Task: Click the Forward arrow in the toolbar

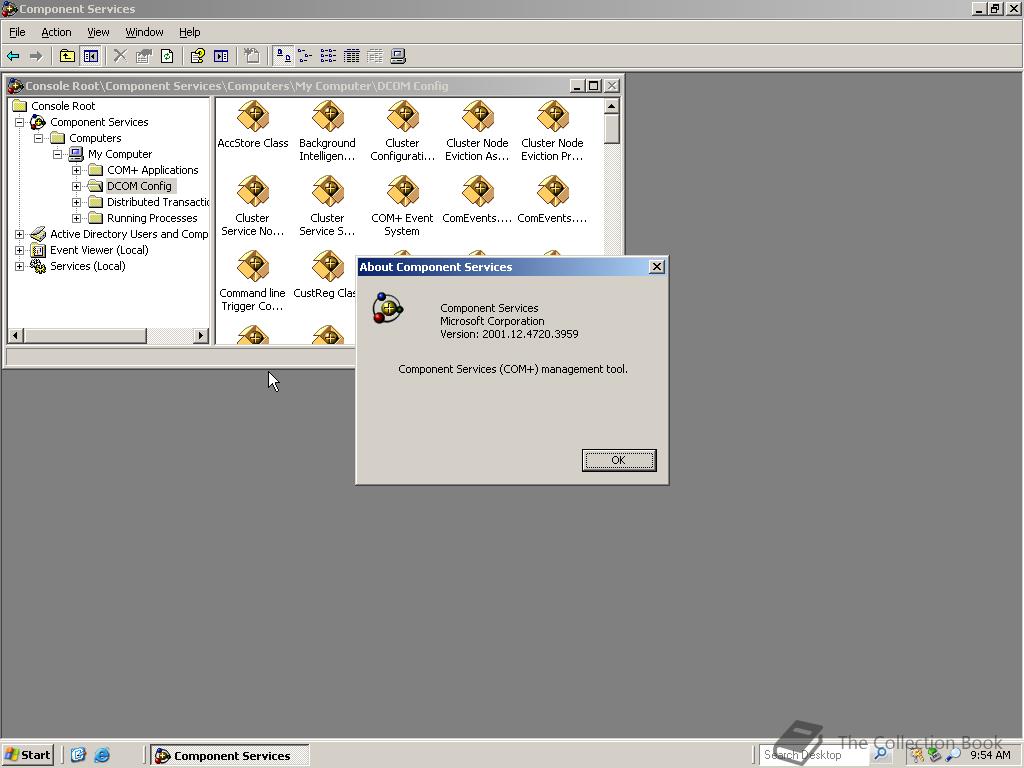Action: 37,56
